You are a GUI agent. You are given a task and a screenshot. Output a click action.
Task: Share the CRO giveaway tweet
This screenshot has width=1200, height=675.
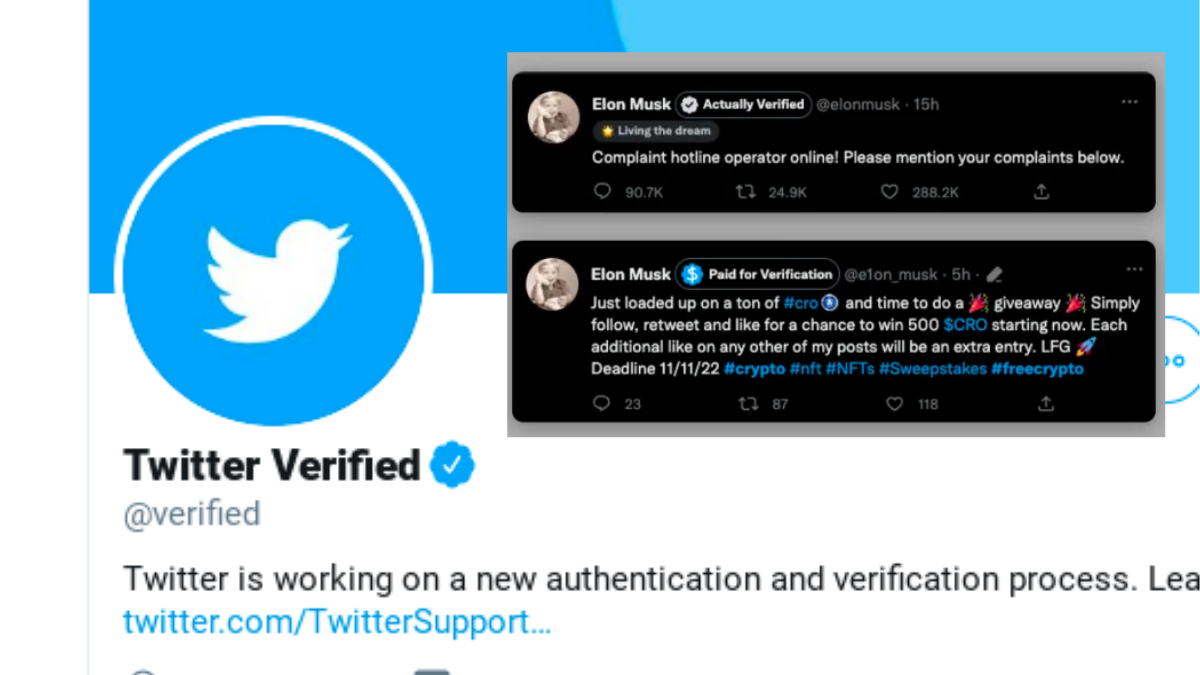[x=1046, y=403]
